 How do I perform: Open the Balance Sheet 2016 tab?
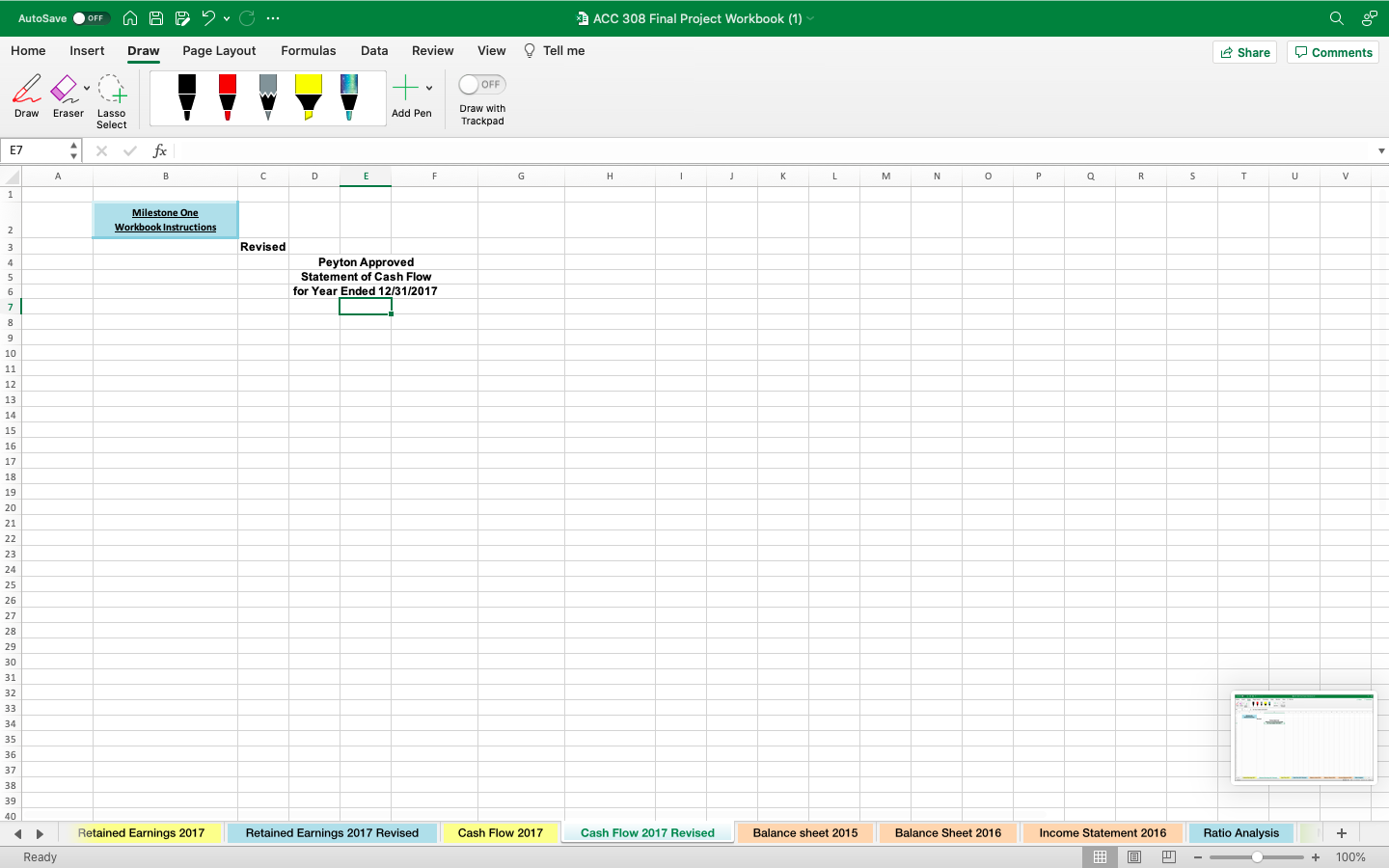(x=948, y=833)
